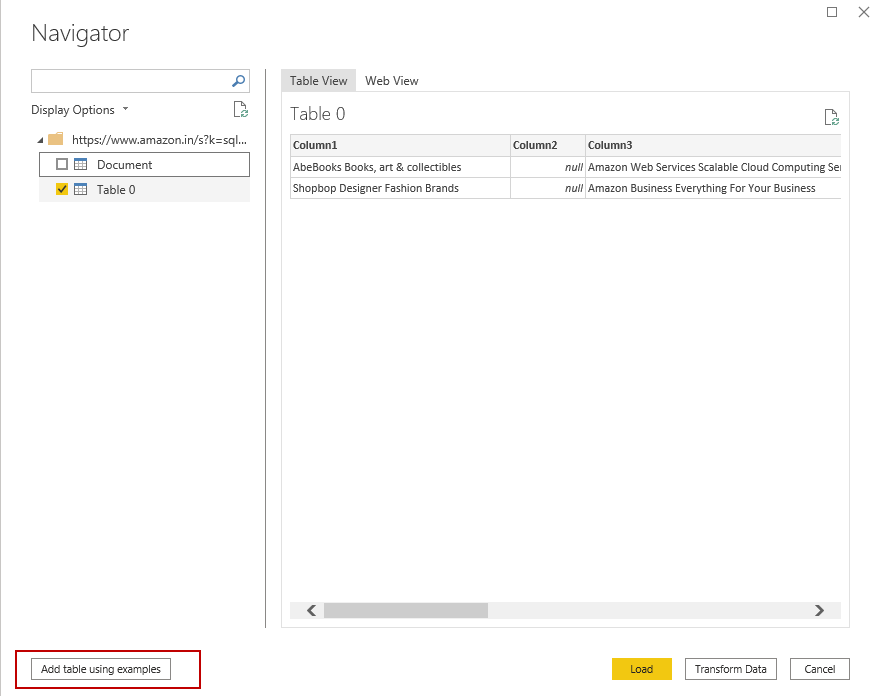Click the Column2 header

tap(548, 145)
